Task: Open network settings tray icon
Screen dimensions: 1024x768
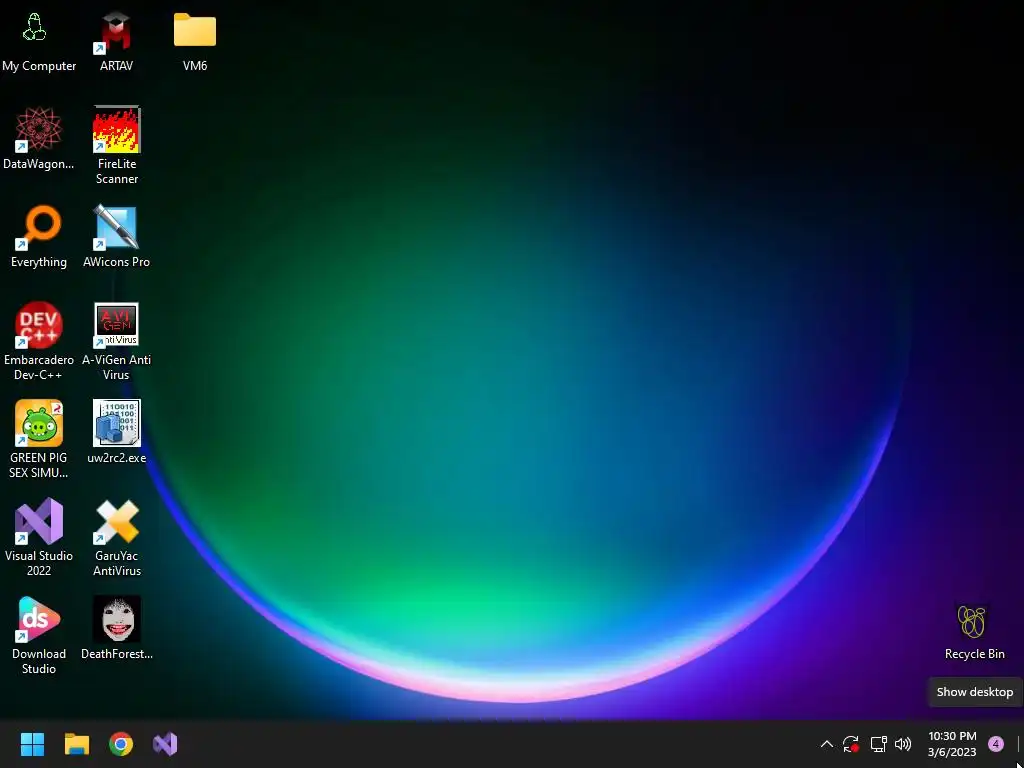Action: [878, 744]
